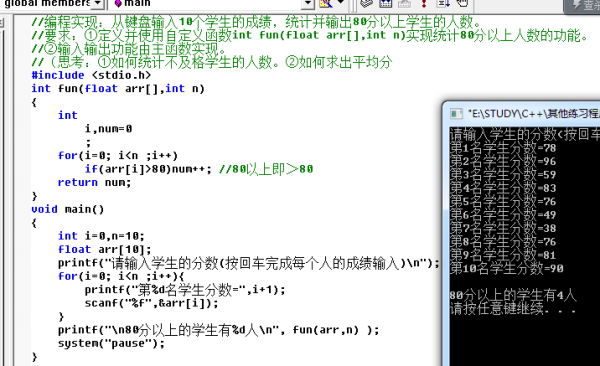
Task: Toggle breakpoint with the hand icon
Action: 463,3
